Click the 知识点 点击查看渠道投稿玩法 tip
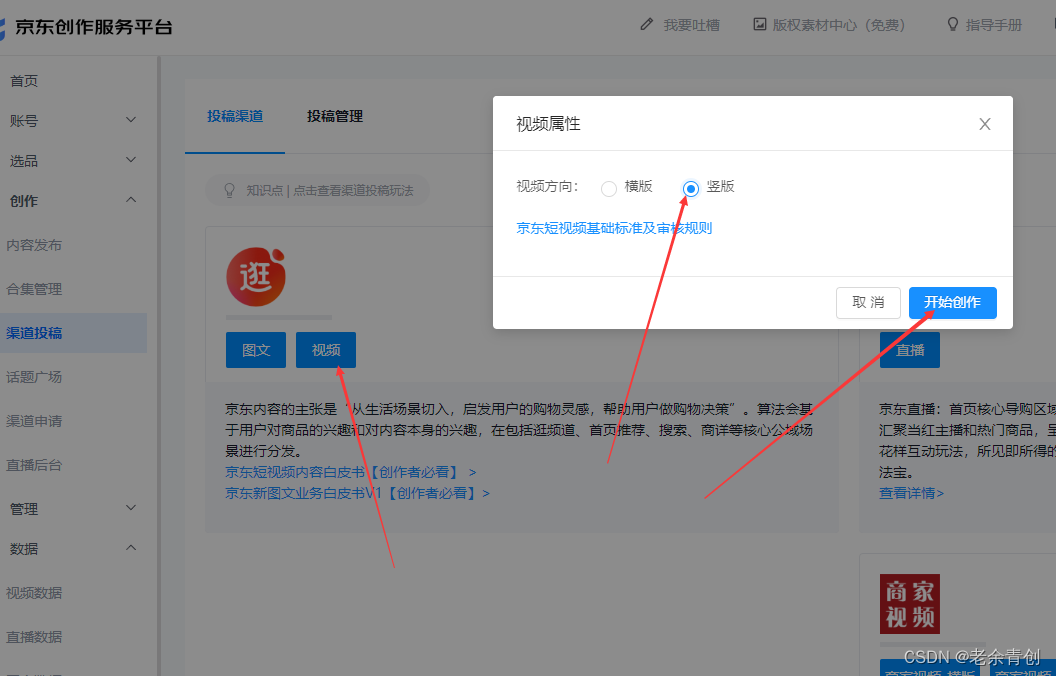The height and width of the screenshot is (676, 1056). (x=317, y=191)
